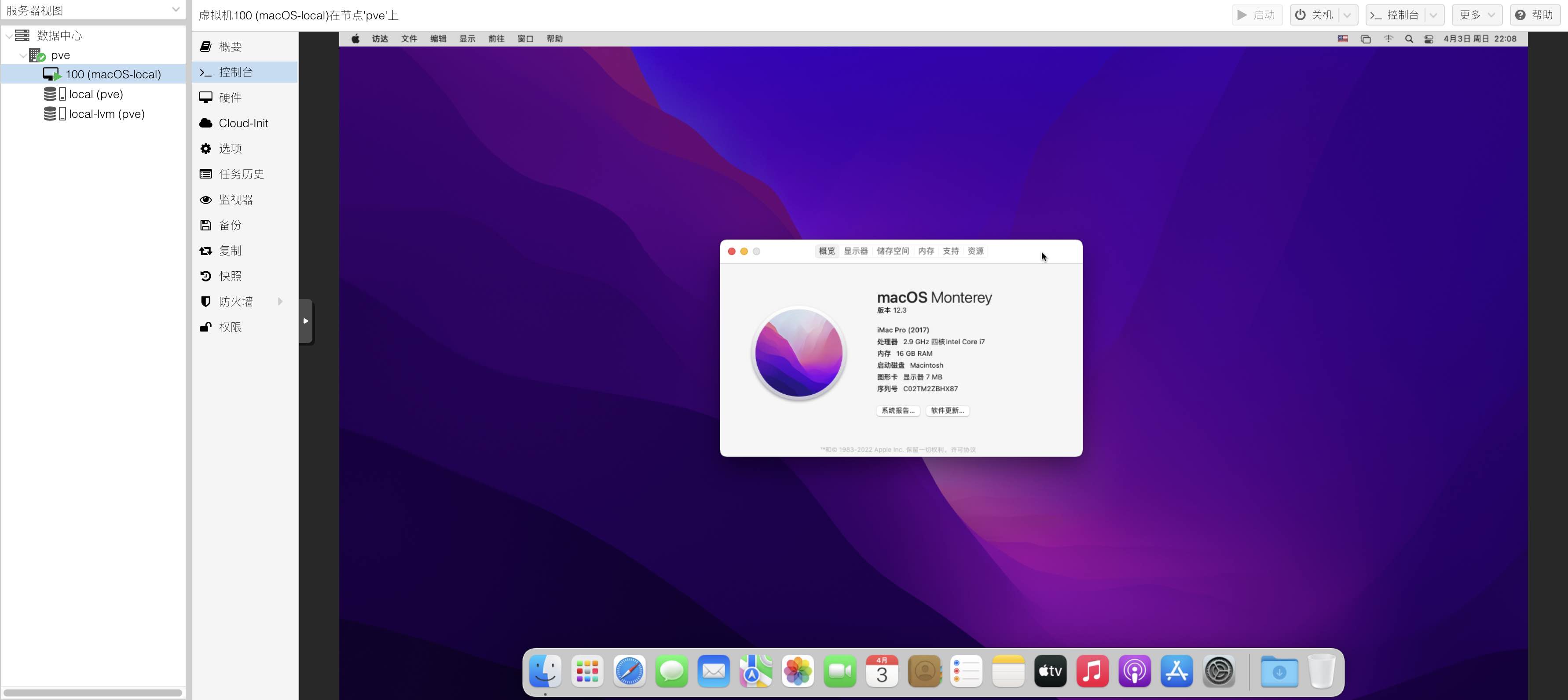Switch to the 储存空间 tab
This screenshot has height=700, width=1568.
pyautogui.click(x=892, y=251)
